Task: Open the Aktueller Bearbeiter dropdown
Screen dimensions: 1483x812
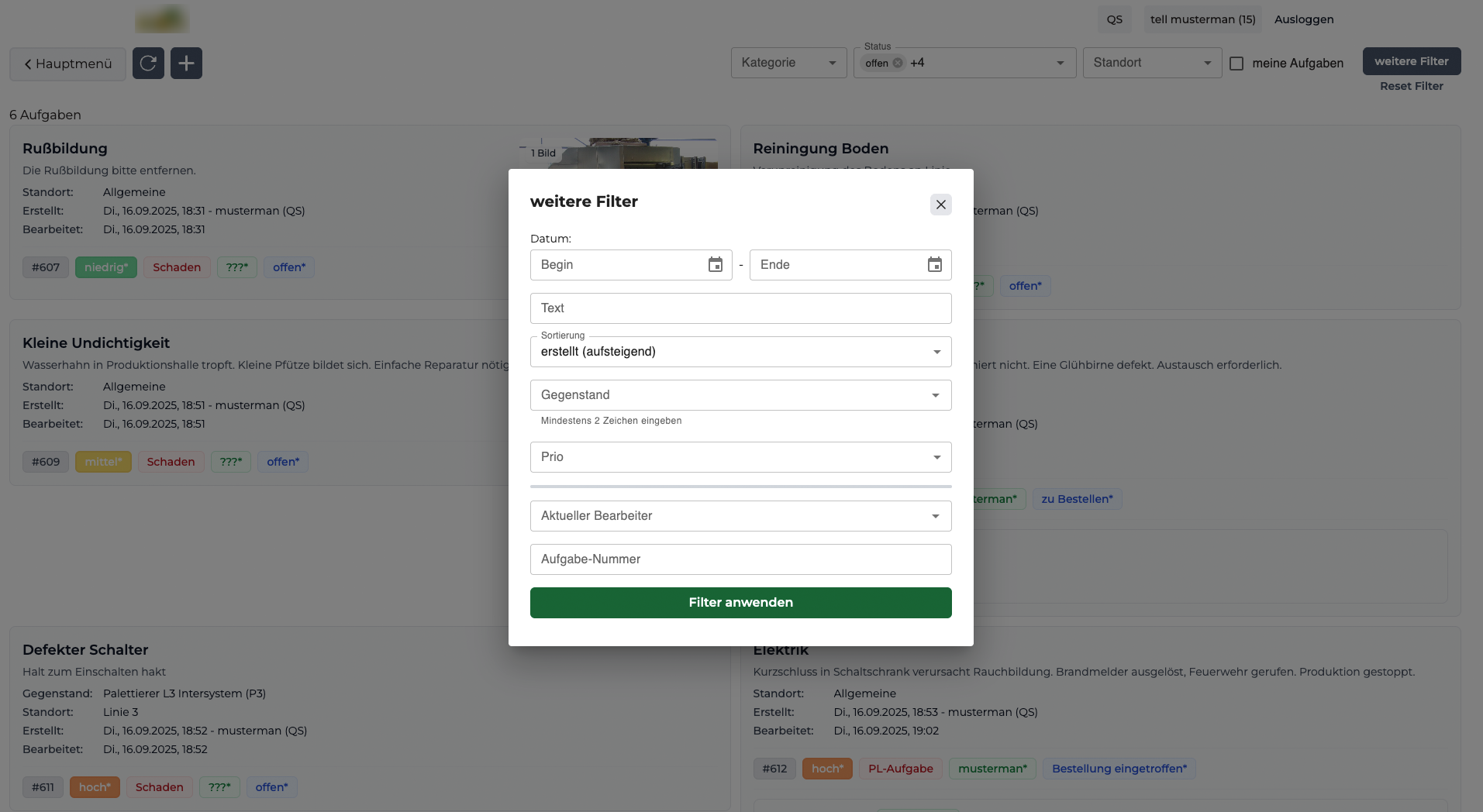Action: point(740,516)
